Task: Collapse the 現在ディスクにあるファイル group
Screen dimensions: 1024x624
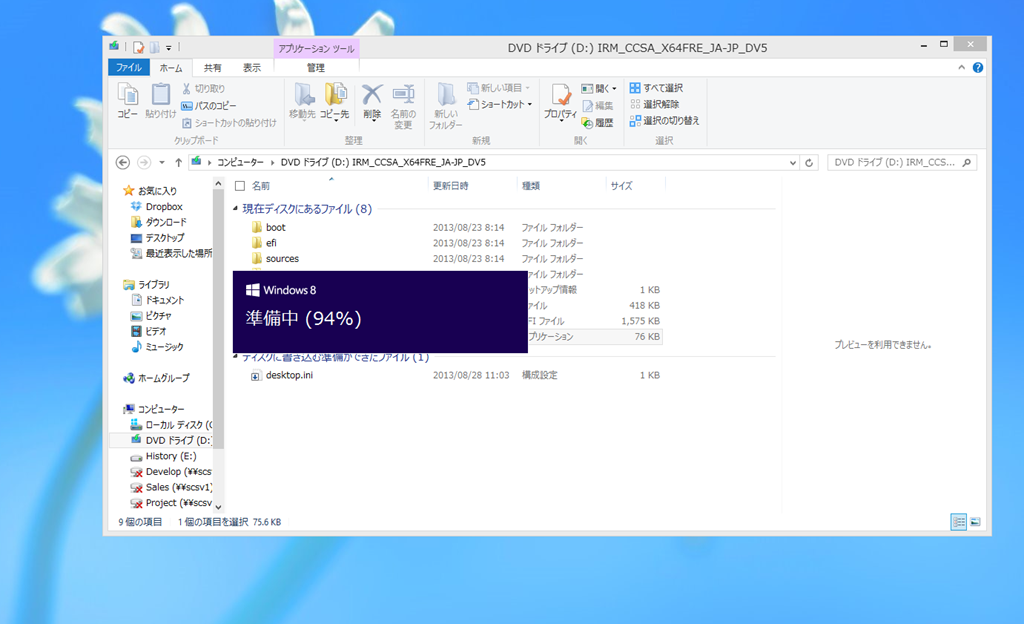Action: coord(235,209)
